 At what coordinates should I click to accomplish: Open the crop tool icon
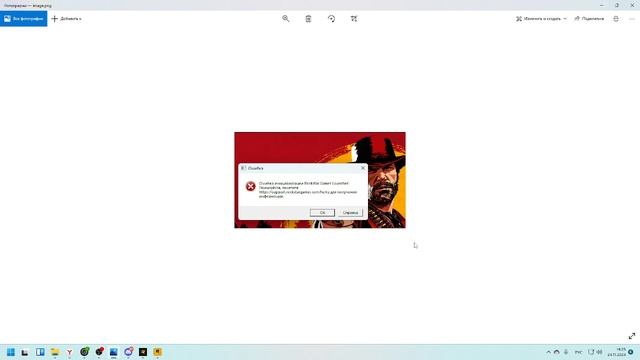tap(354, 19)
